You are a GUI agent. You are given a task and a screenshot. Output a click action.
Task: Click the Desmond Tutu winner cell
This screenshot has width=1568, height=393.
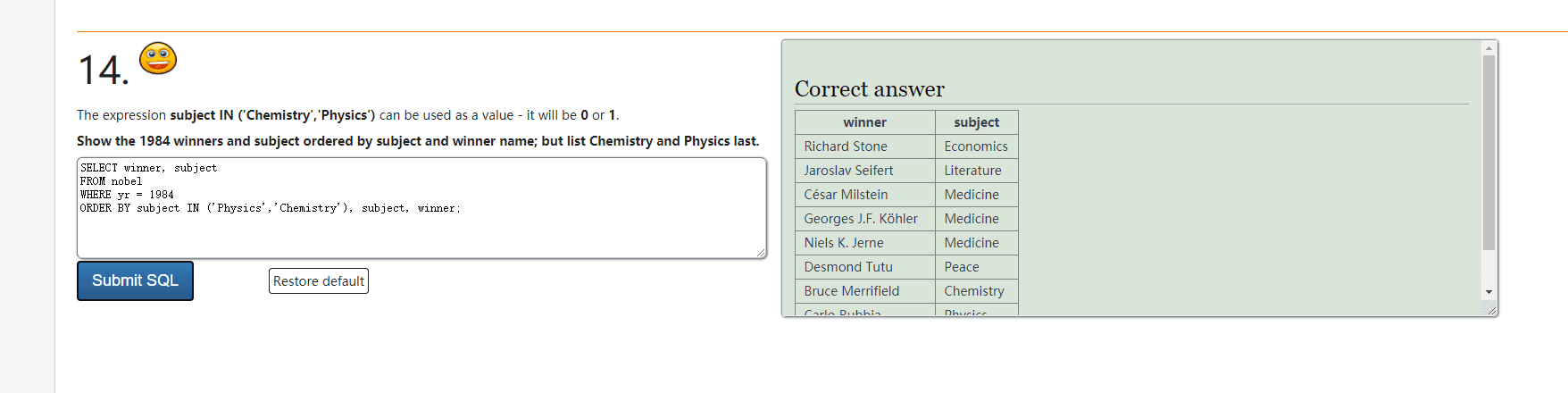(848, 267)
